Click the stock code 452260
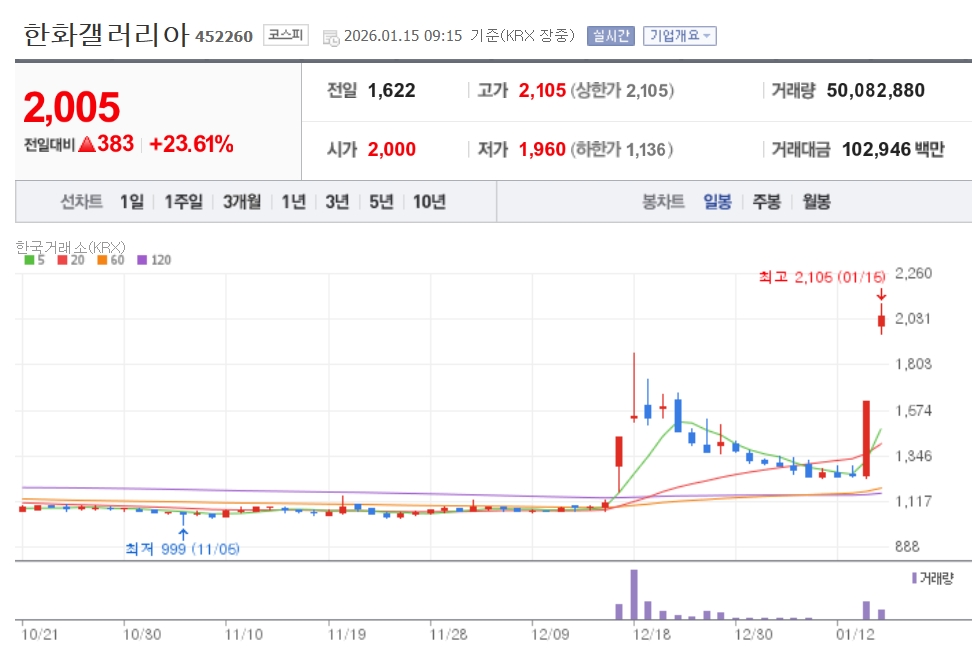 [x=224, y=37]
